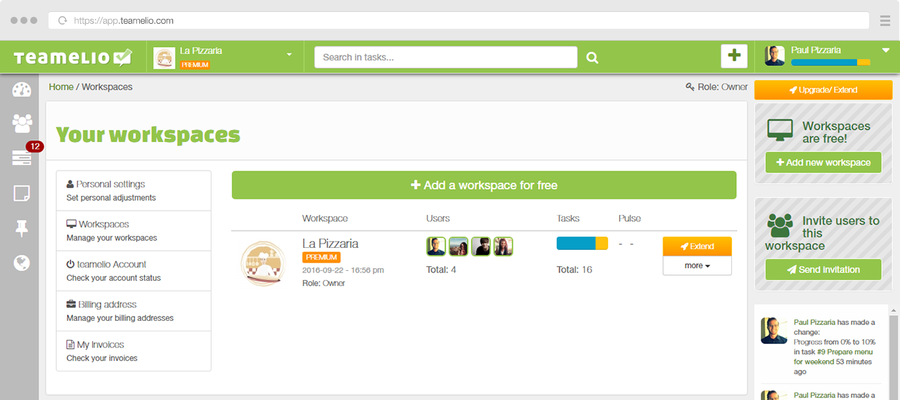Click the 2016-09-22 - 16:56 pm date
Screen dimensions: 900x400
click(x=343, y=270)
